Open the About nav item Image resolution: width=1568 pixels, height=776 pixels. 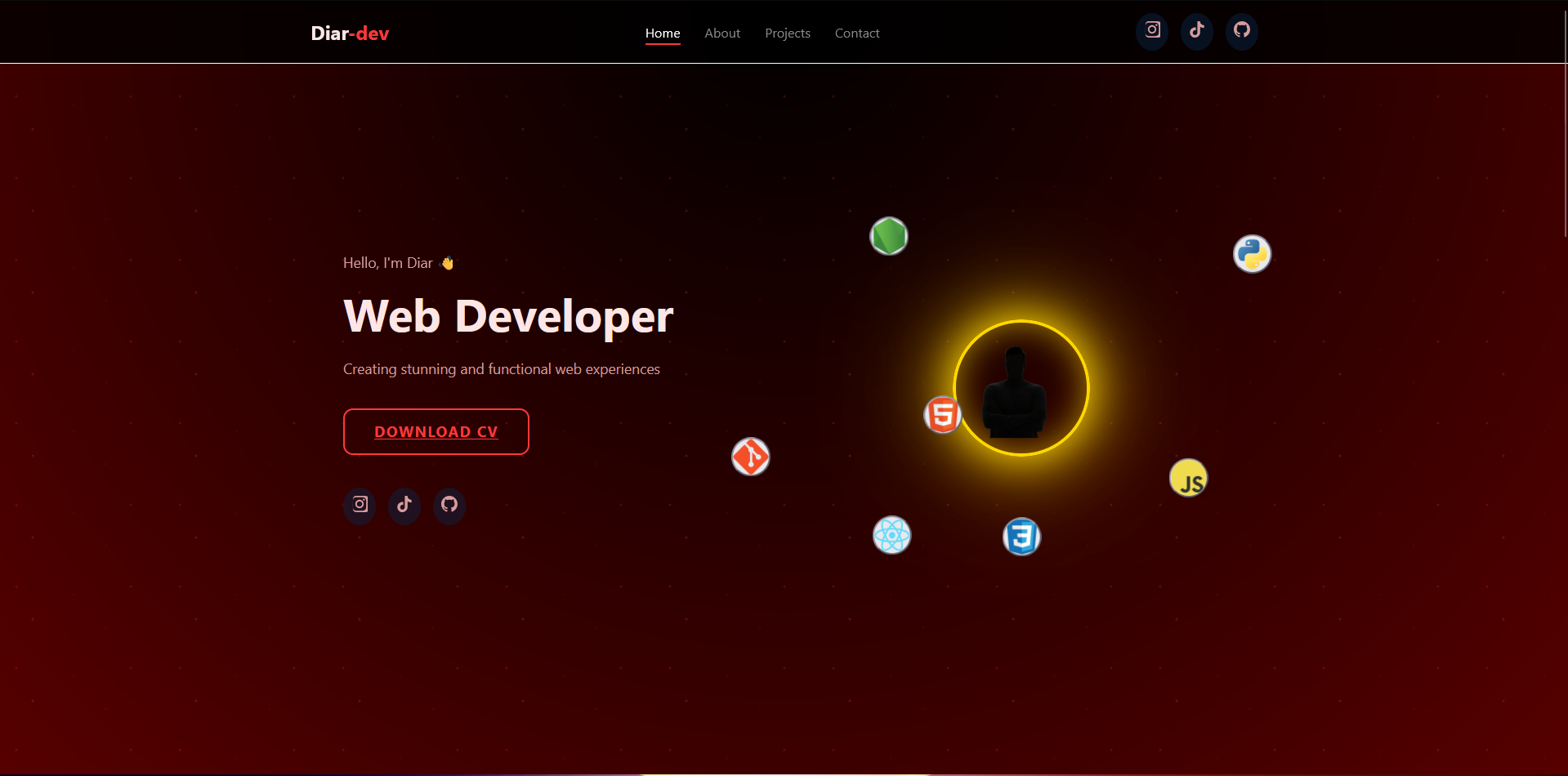722,33
